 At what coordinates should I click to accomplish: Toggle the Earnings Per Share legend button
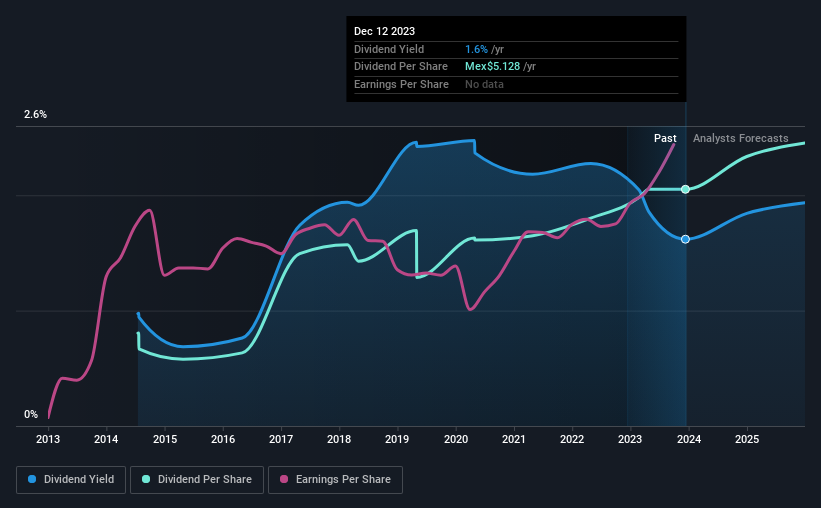(335, 480)
